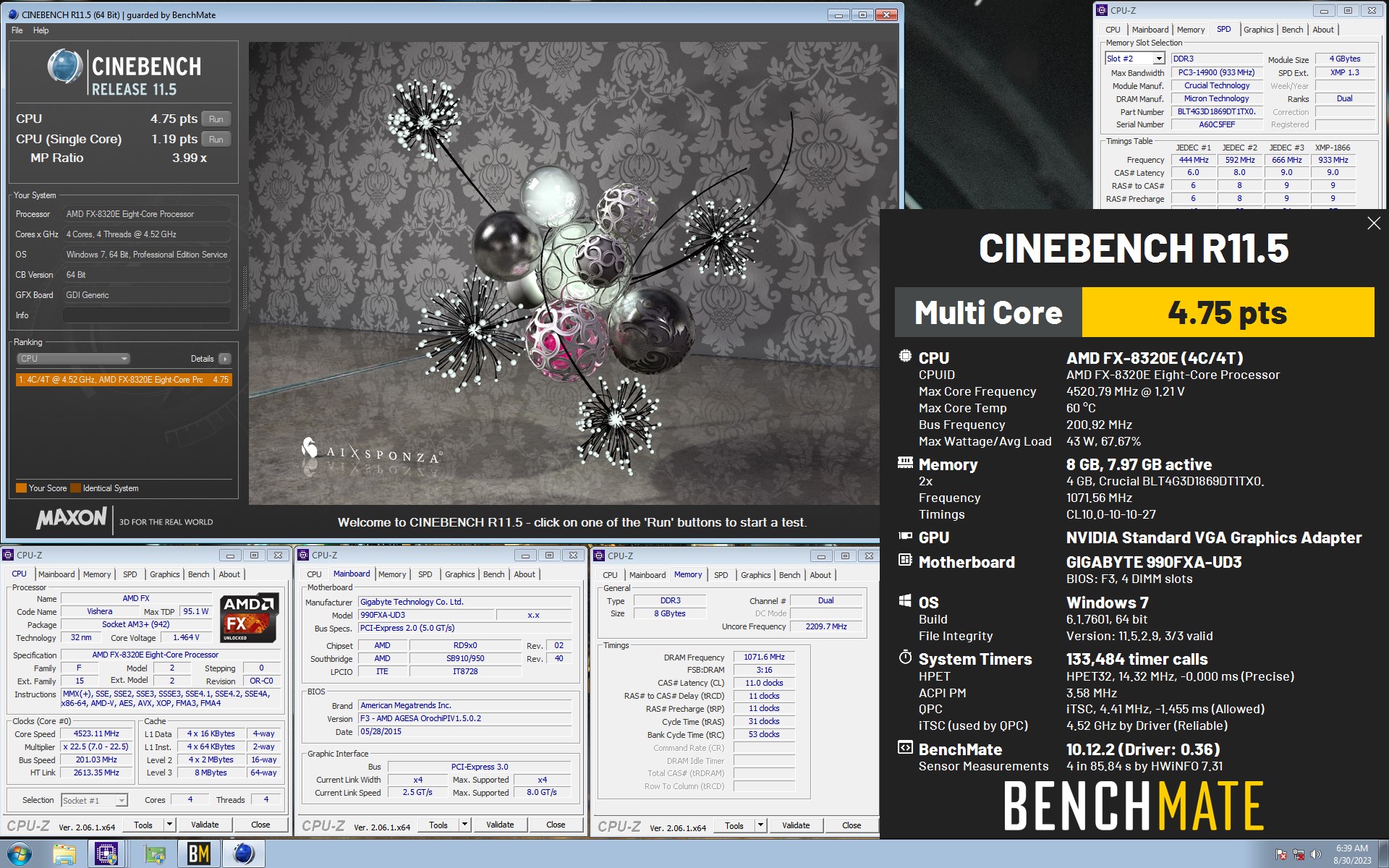The width and height of the screenshot is (1389, 868).
Task: Click Mainboard tab in CPU-tab CPU-Z window
Action: coord(56,574)
